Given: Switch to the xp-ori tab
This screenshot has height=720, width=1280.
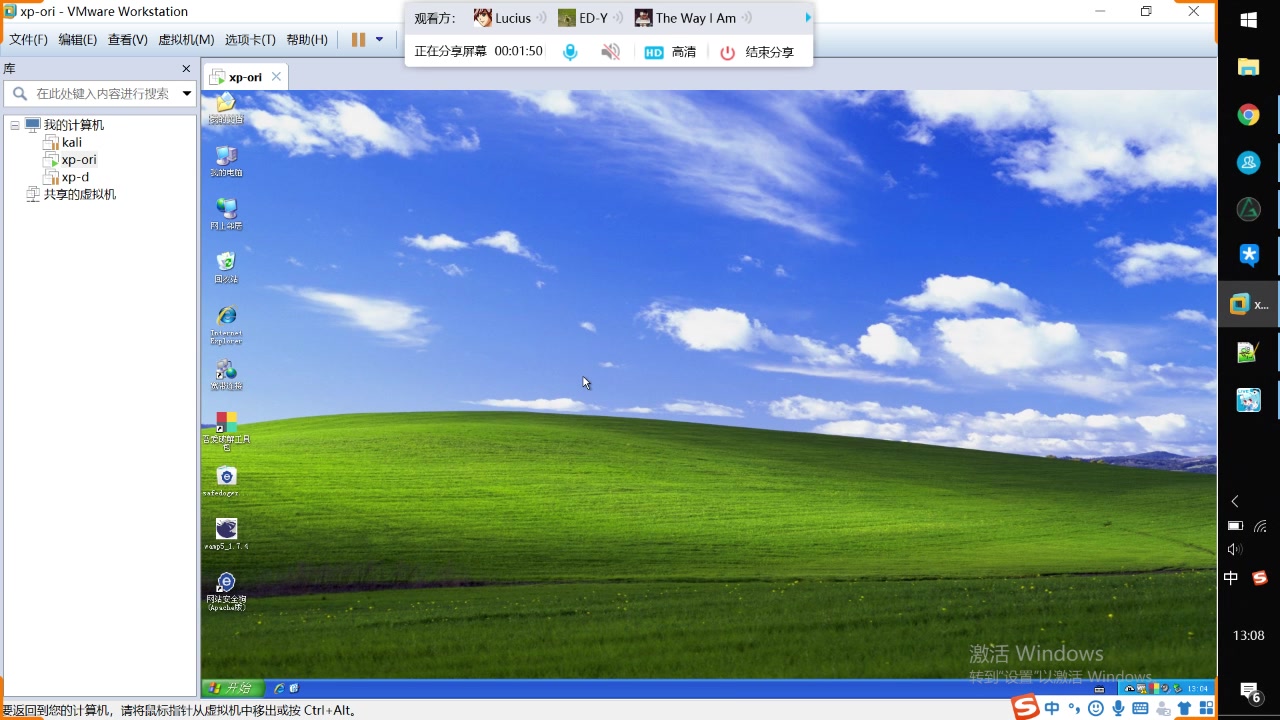Looking at the screenshot, I should [x=245, y=77].
